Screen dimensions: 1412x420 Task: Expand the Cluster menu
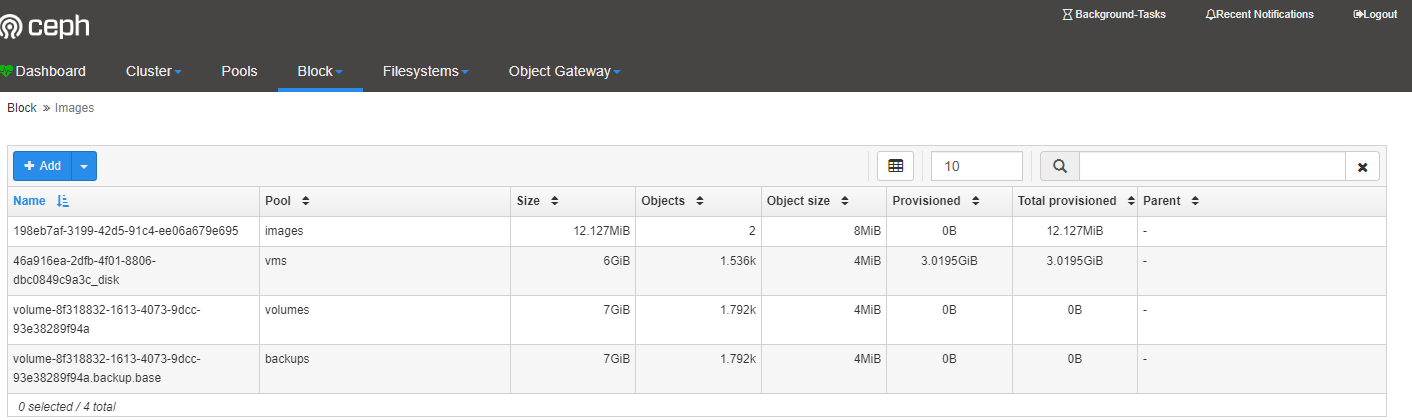point(153,71)
